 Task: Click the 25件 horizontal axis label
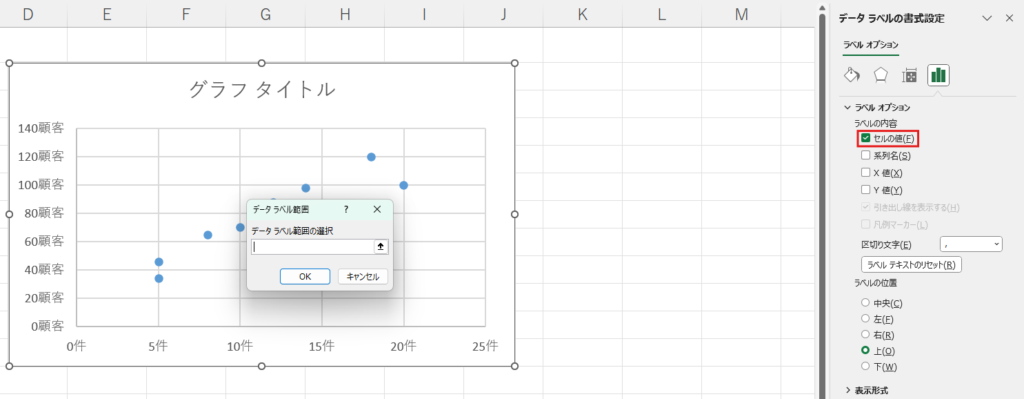485,346
